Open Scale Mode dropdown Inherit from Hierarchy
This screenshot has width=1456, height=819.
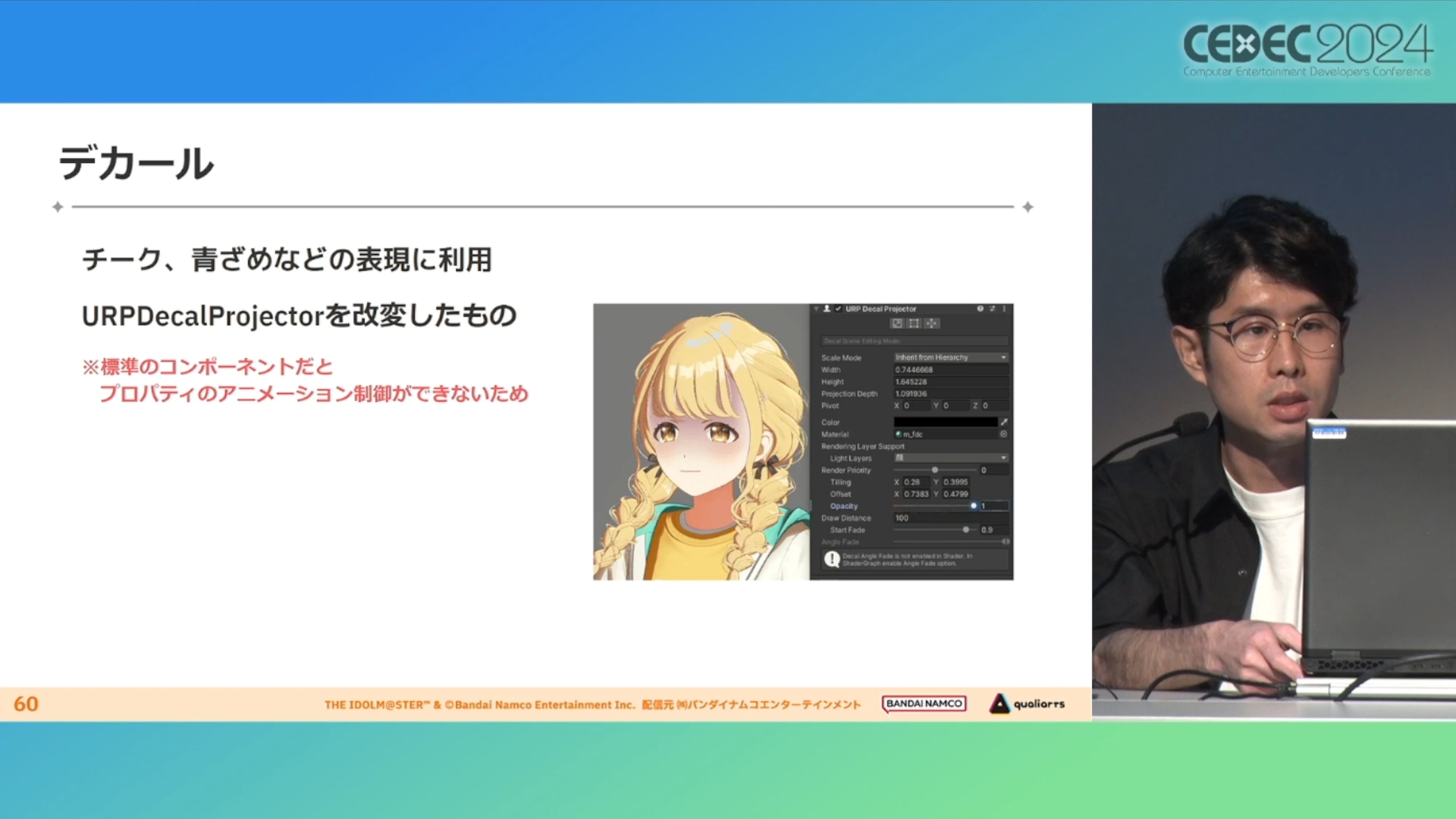click(951, 357)
